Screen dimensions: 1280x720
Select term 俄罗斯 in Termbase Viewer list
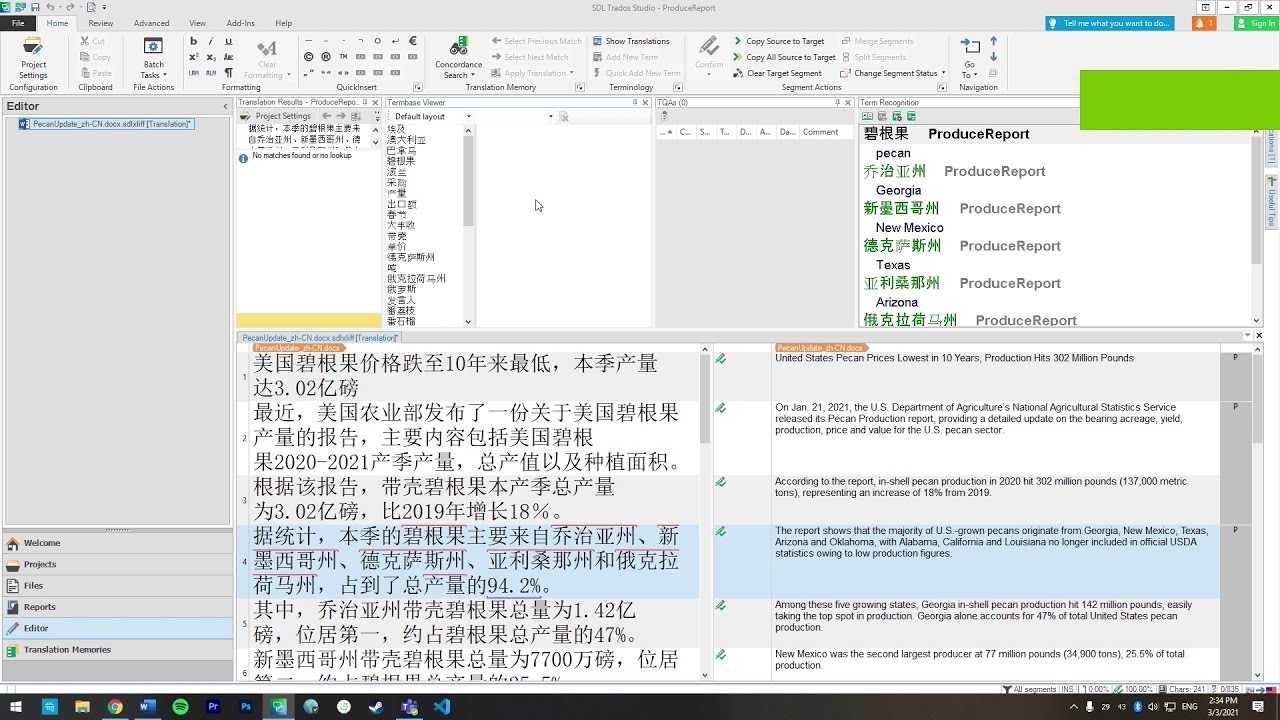(x=402, y=289)
